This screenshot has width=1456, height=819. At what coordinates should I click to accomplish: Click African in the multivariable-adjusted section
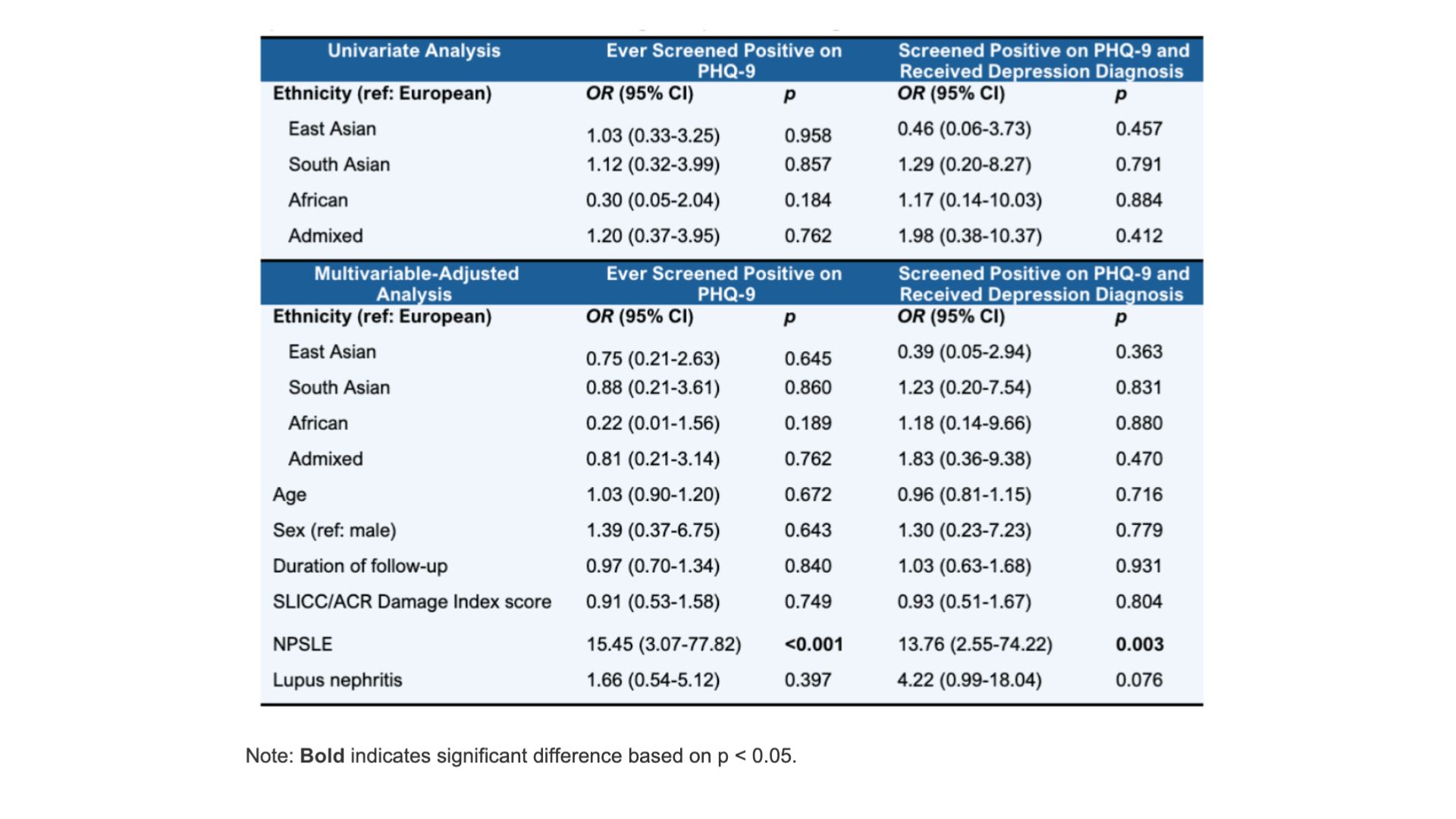point(318,423)
